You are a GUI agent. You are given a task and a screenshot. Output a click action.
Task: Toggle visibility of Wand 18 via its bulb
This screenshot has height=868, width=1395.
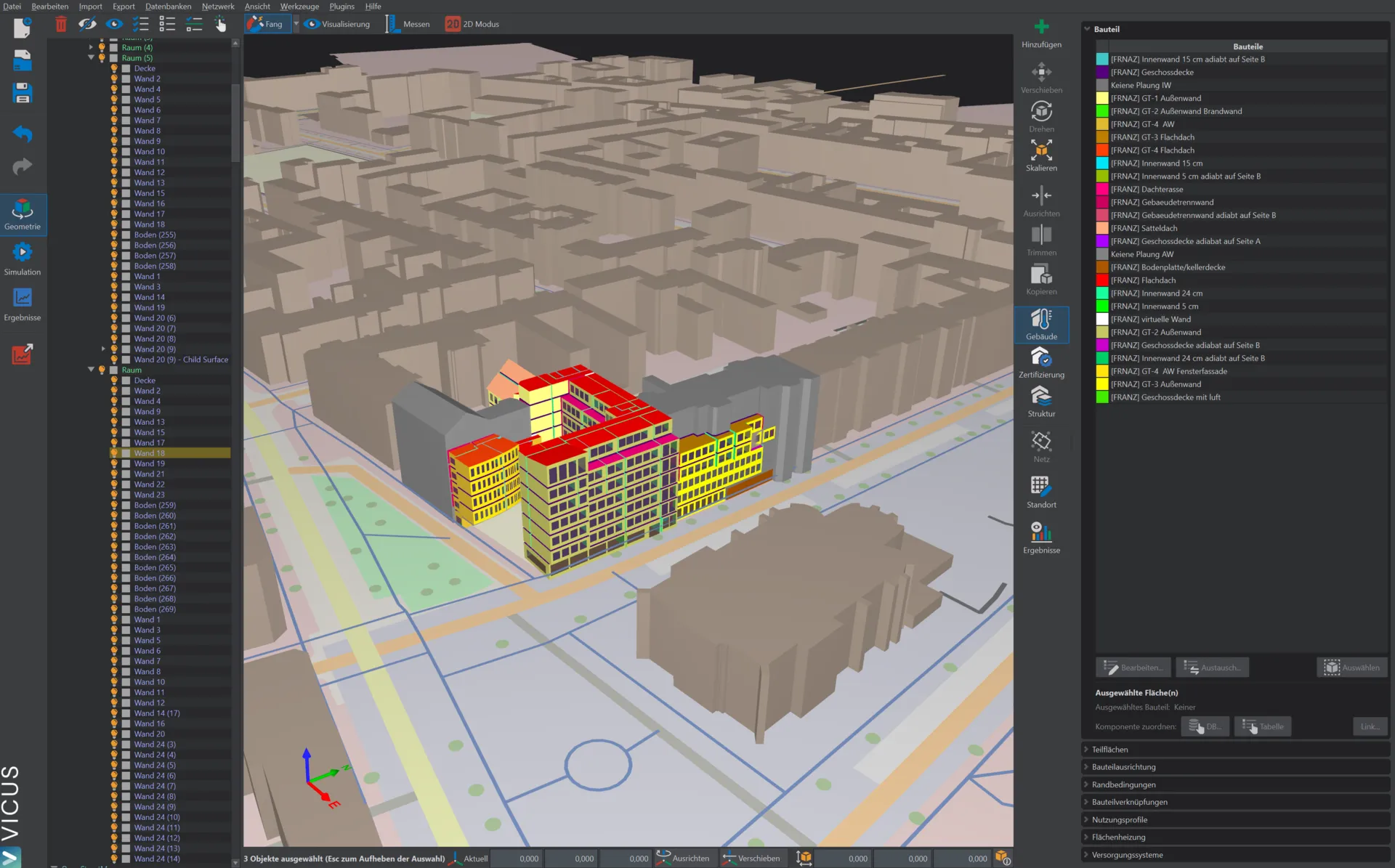pos(114,453)
